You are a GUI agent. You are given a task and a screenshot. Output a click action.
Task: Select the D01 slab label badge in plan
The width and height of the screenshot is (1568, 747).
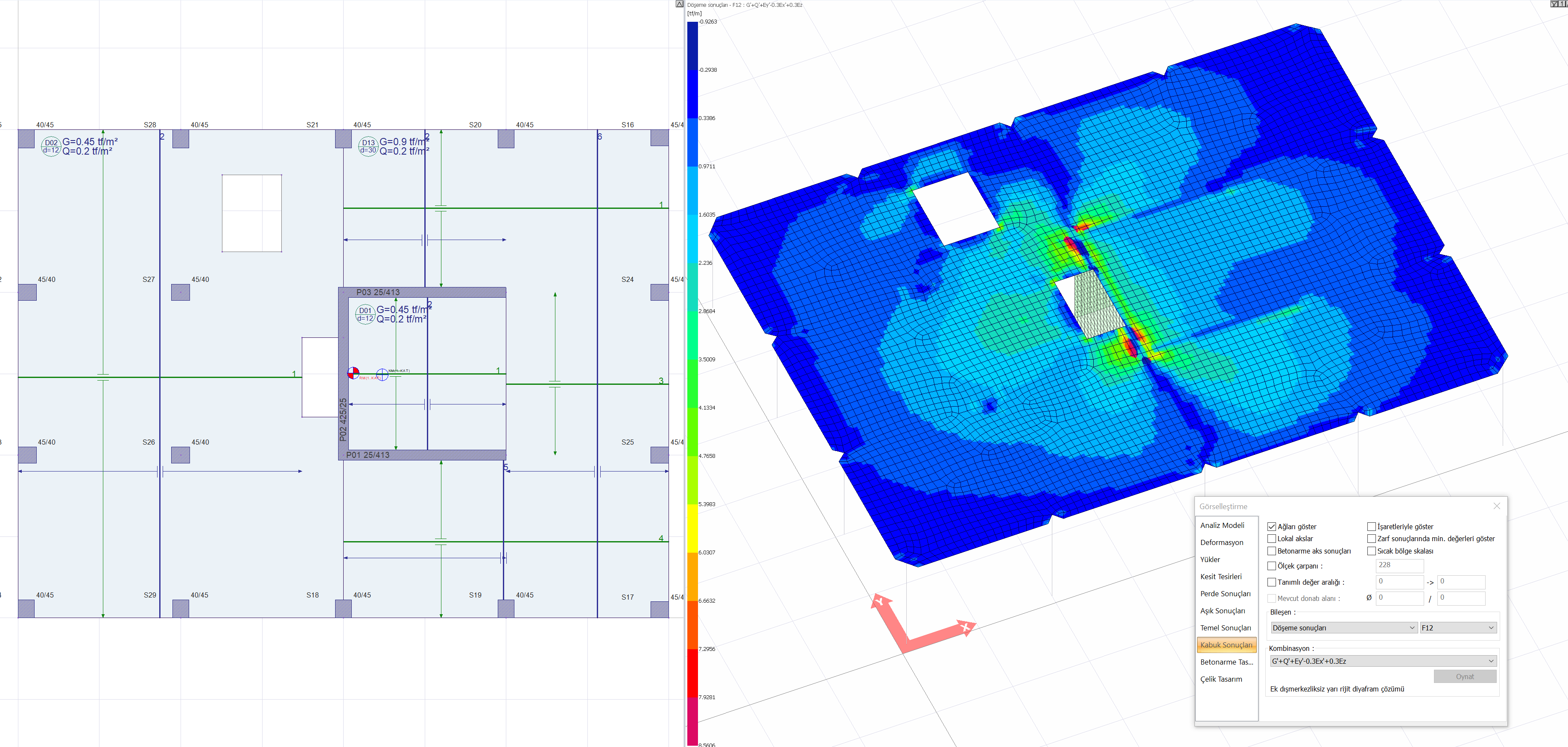[365, 315]
